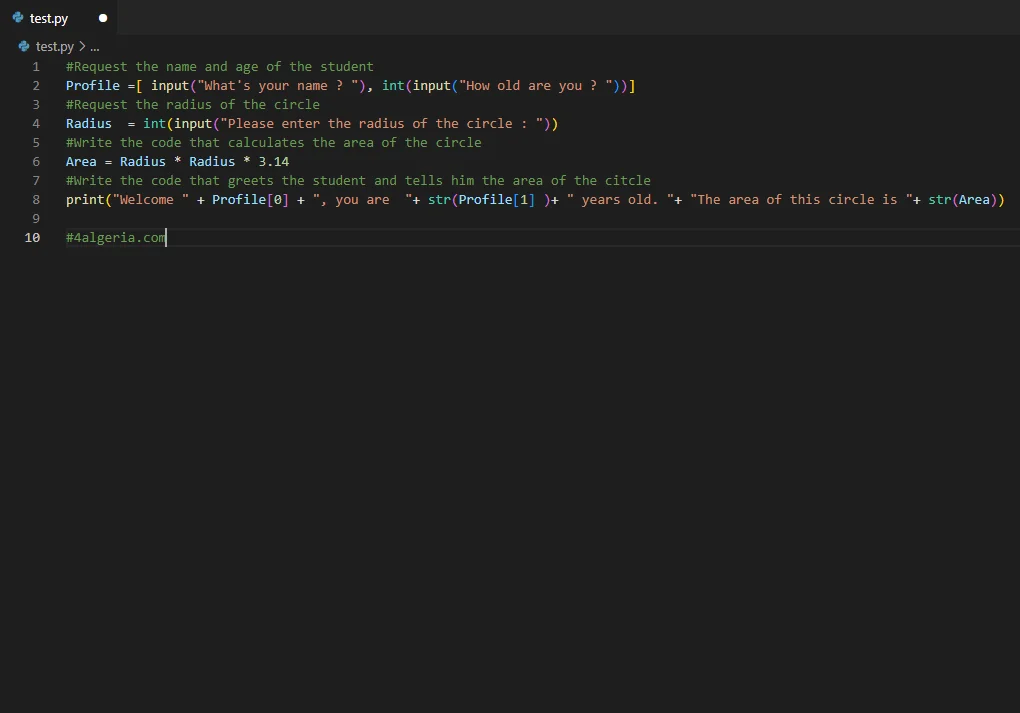
Task: Click line number 8 in the gutter
Action: pos(36,200)
